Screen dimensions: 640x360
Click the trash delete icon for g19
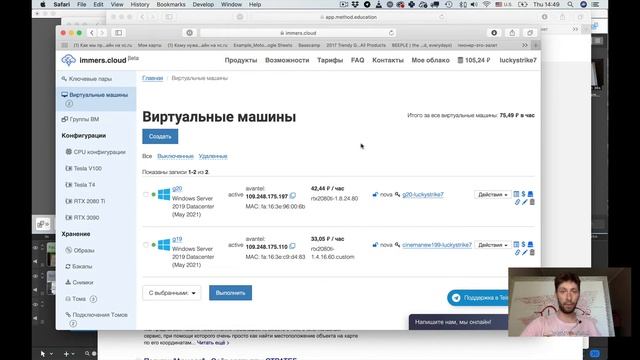pos(532,253)
